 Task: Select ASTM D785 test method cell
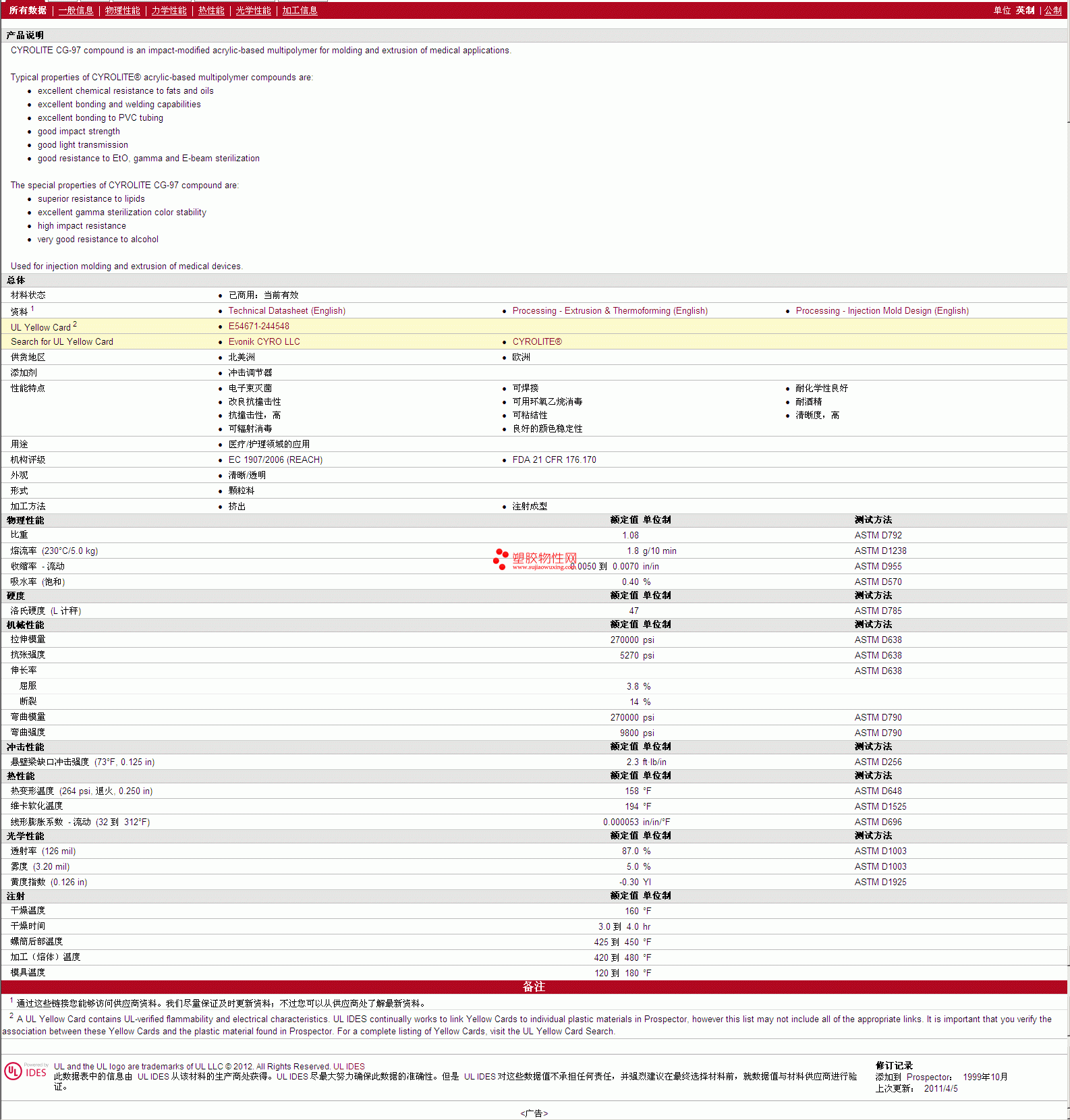click(x=878, y=611)
